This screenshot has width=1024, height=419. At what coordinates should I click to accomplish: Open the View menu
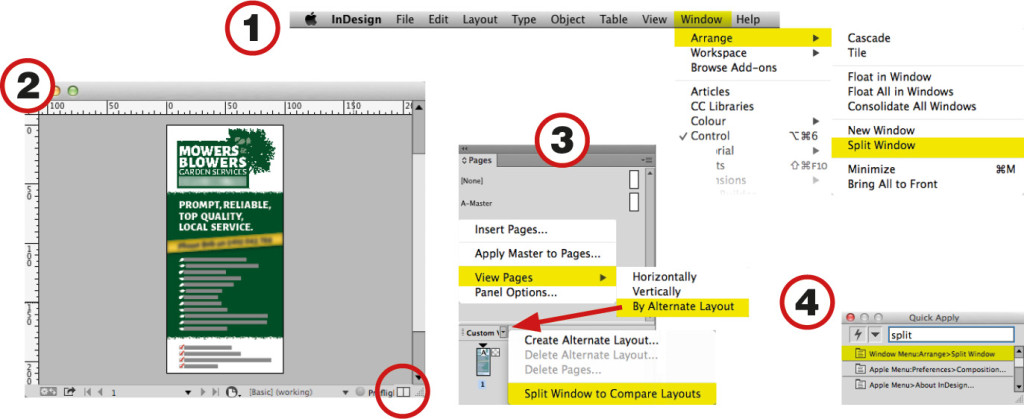pos(654,20)
